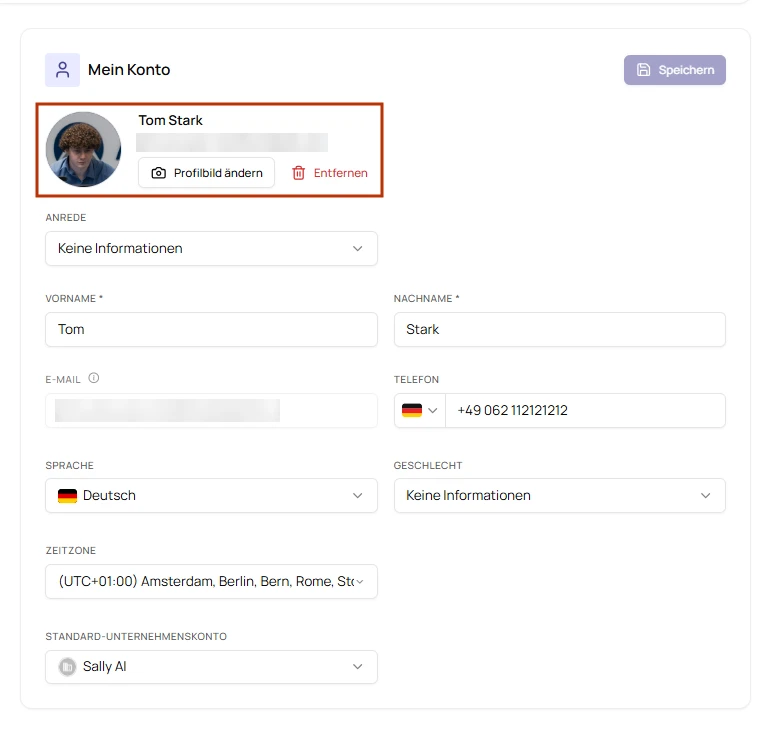Open Standard-Unternehmenskonto dropdown showing Sally AI

[x=211, y=667]
